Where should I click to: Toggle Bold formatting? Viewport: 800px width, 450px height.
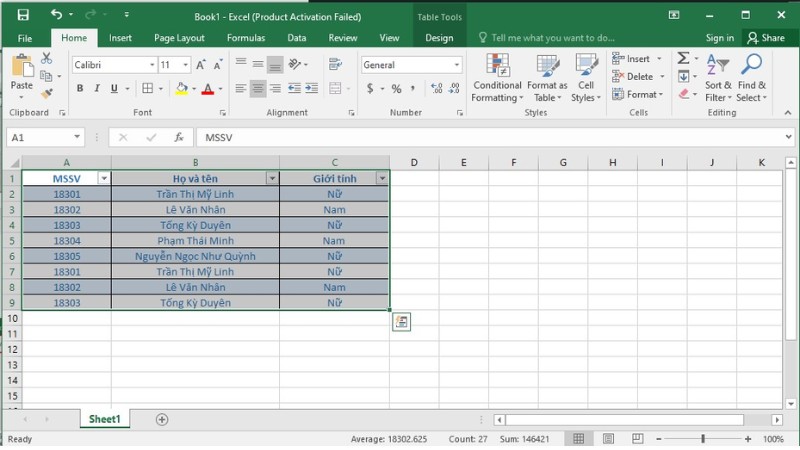click(x=80, y=88)
